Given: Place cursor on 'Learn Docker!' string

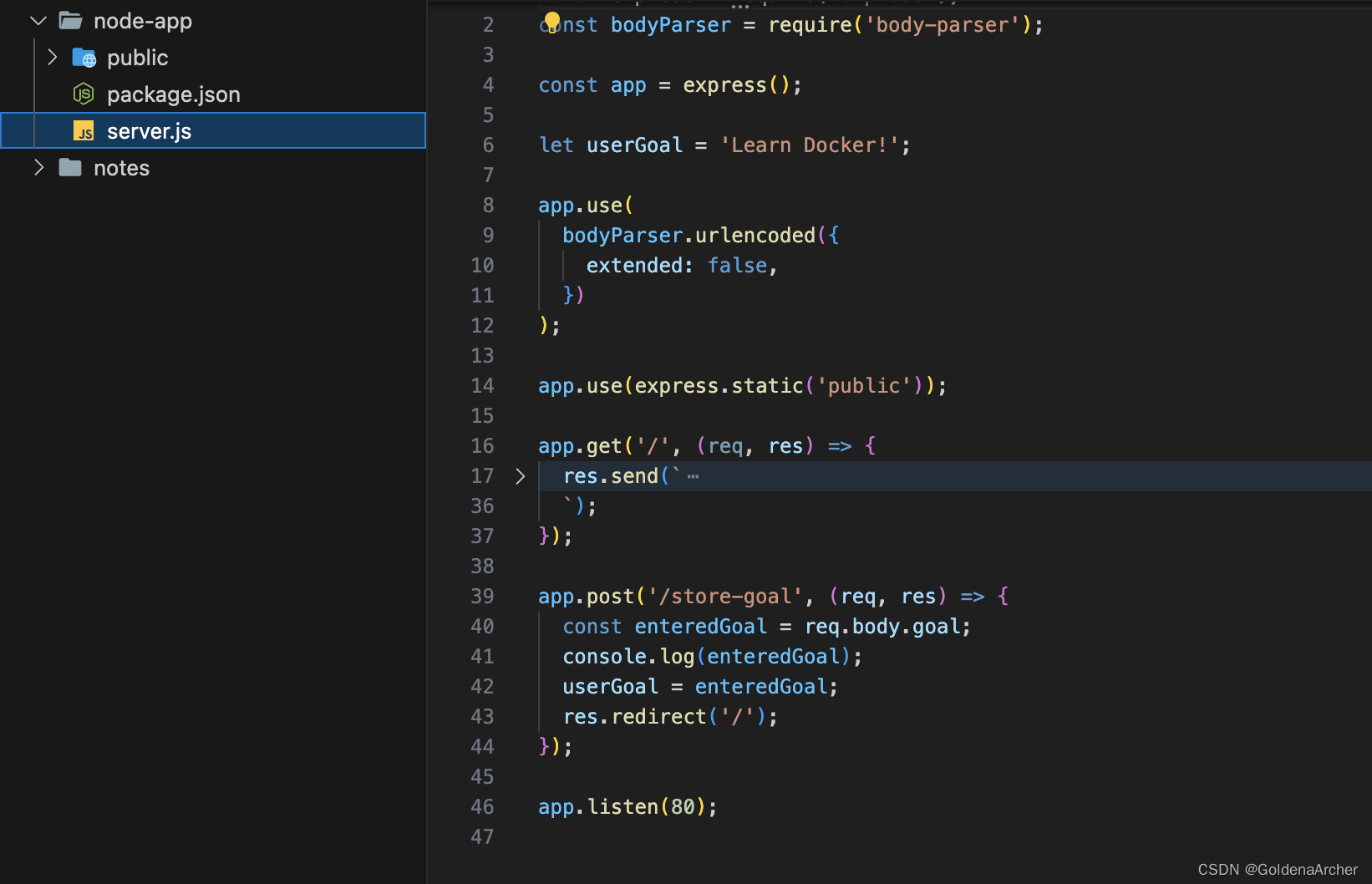Looking at the screenshot, I should (810, 145).
